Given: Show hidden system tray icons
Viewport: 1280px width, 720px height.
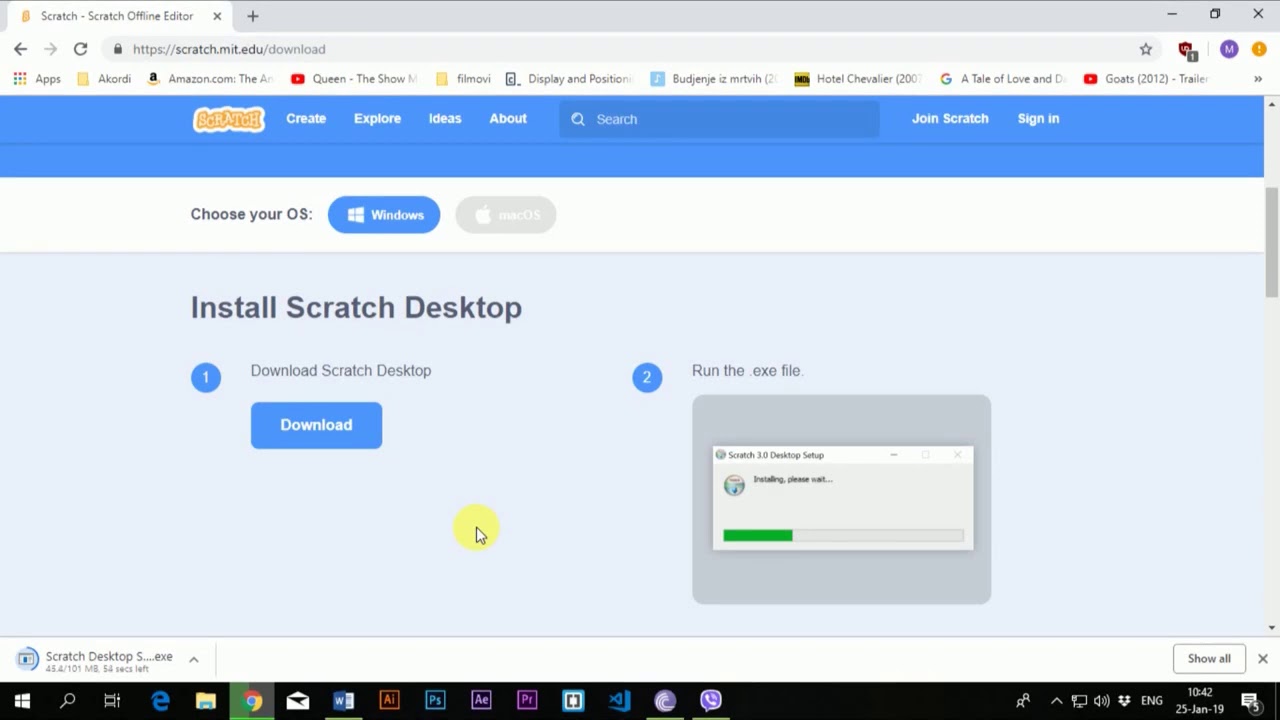Looking at the screenshot, I should [1056, 701].
